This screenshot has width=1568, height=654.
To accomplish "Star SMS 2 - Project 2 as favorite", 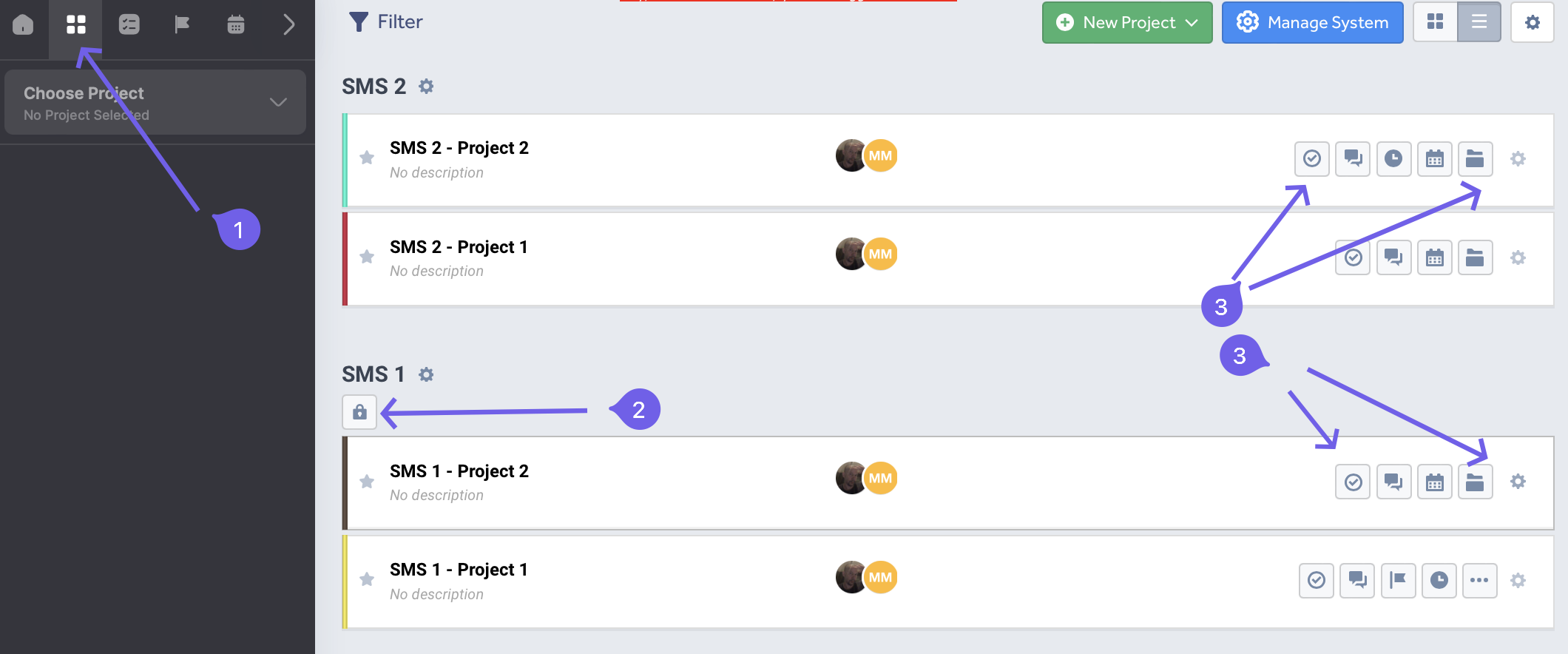I will [367, 158].
